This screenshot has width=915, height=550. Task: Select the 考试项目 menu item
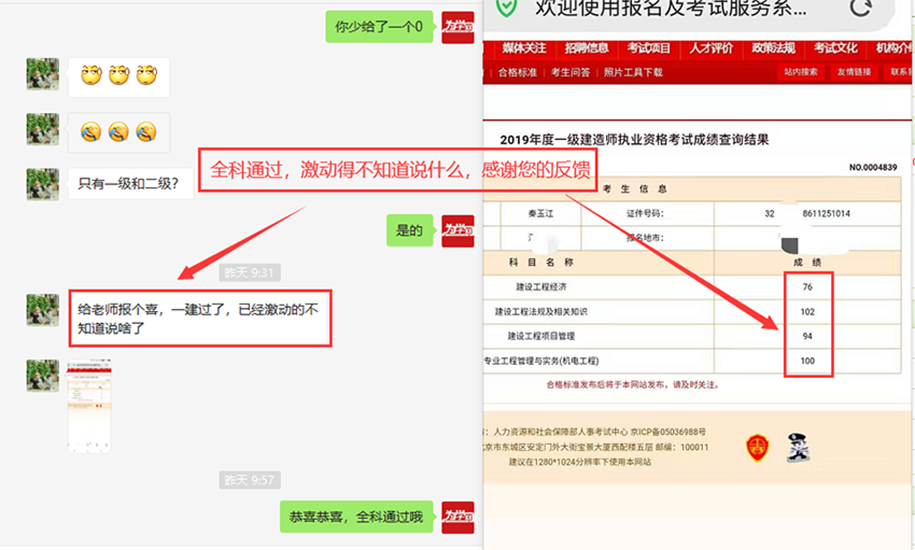click(x=648, y=48)
